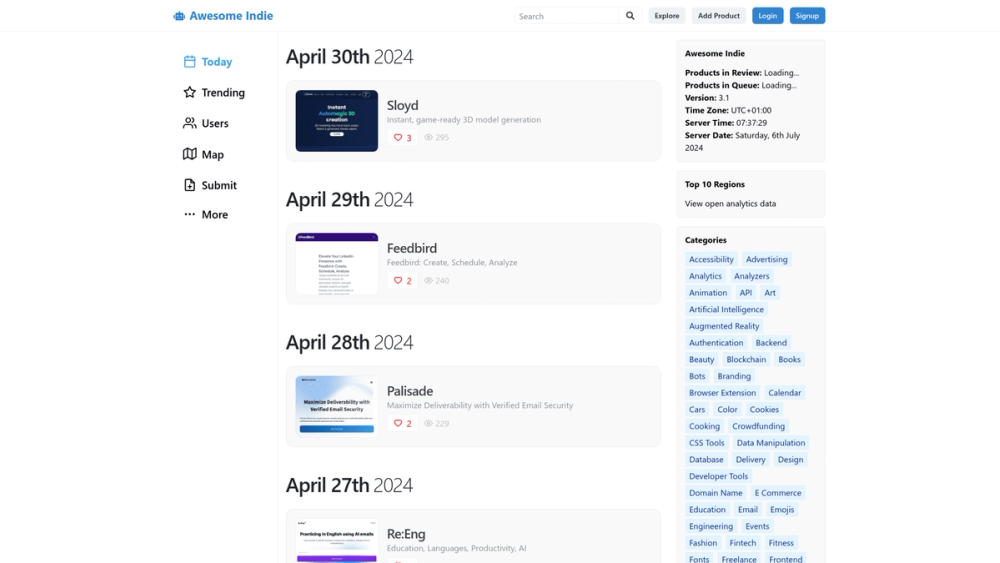This screenshot has width=1000, height=563.
Task: Open the Submit menu item
Action: coord(210,185)
